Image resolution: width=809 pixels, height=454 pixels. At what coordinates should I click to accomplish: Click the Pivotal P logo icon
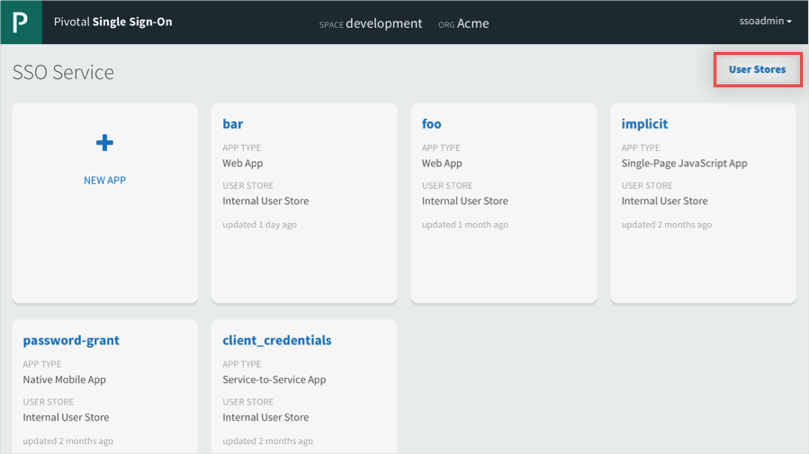coord(21,22)
